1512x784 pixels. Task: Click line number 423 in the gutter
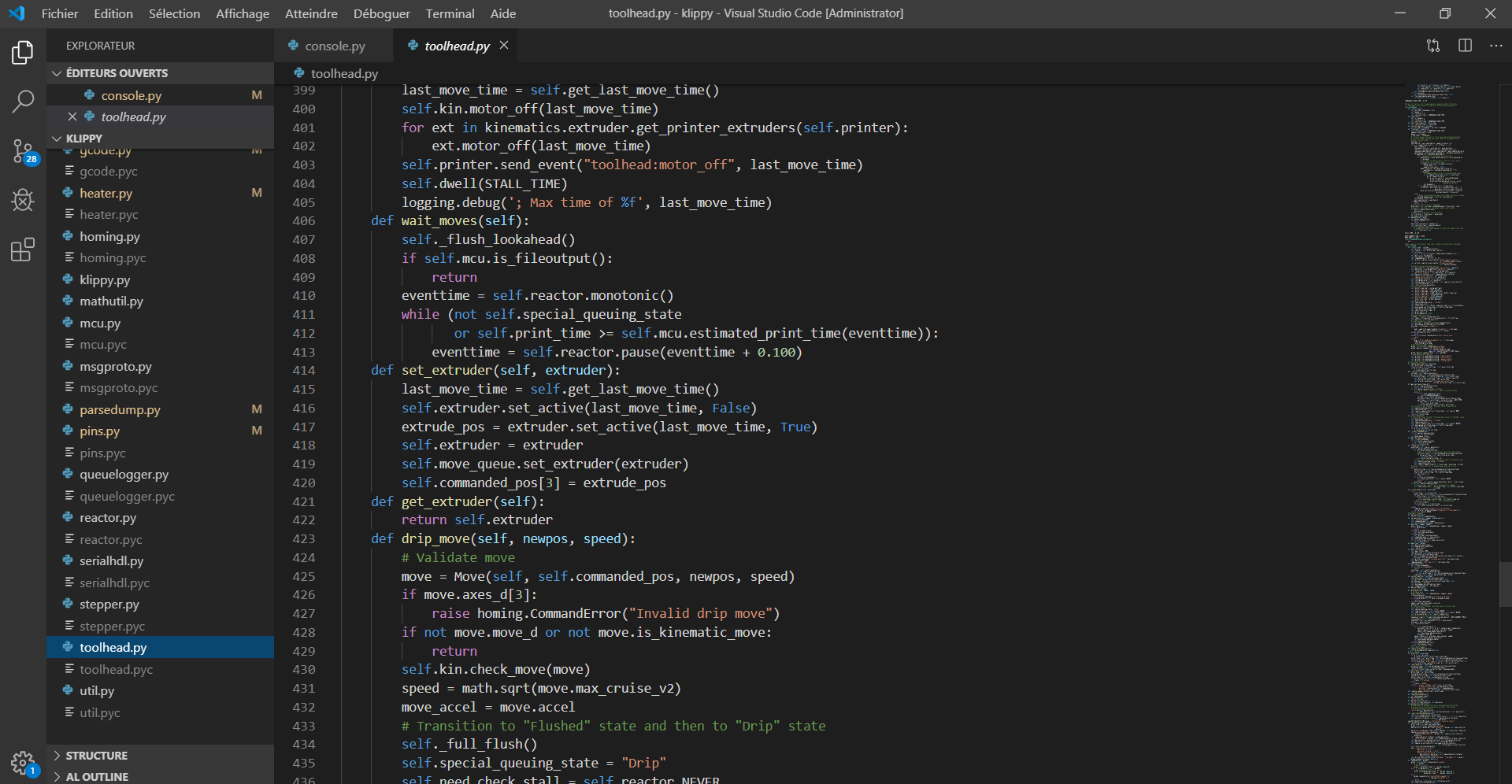(304, 539)
